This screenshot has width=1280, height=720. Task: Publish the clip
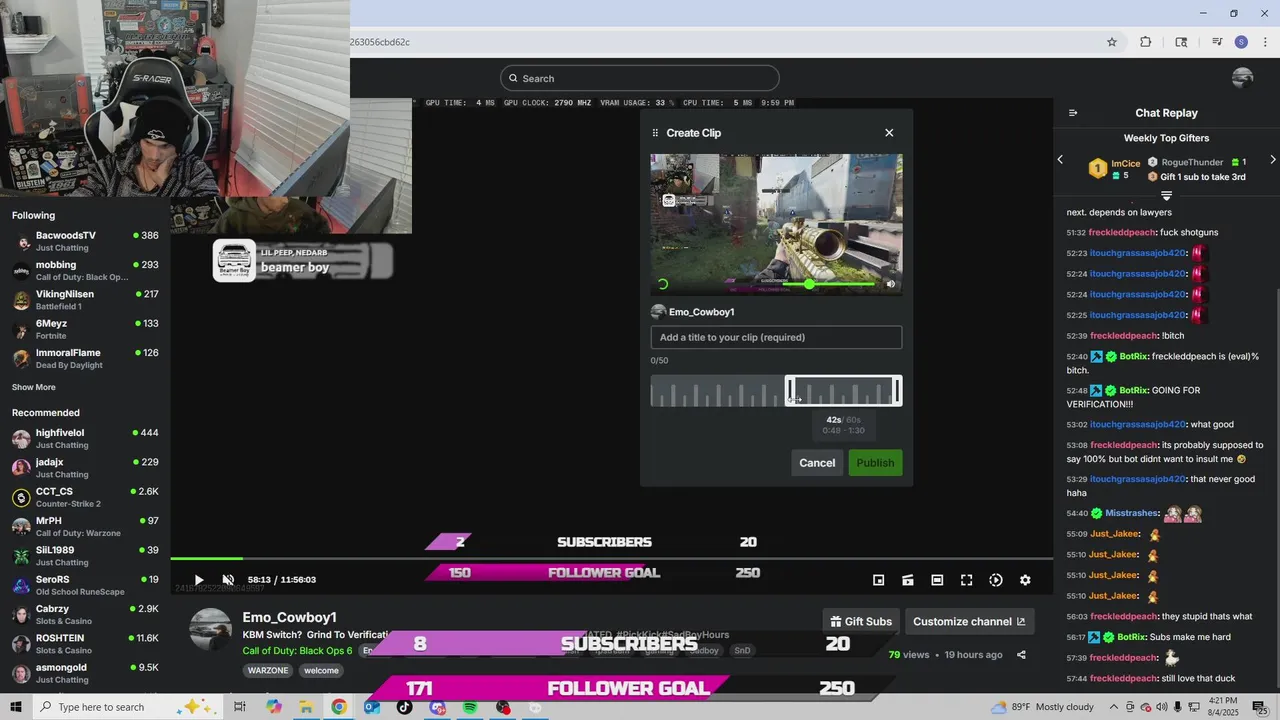875,463
